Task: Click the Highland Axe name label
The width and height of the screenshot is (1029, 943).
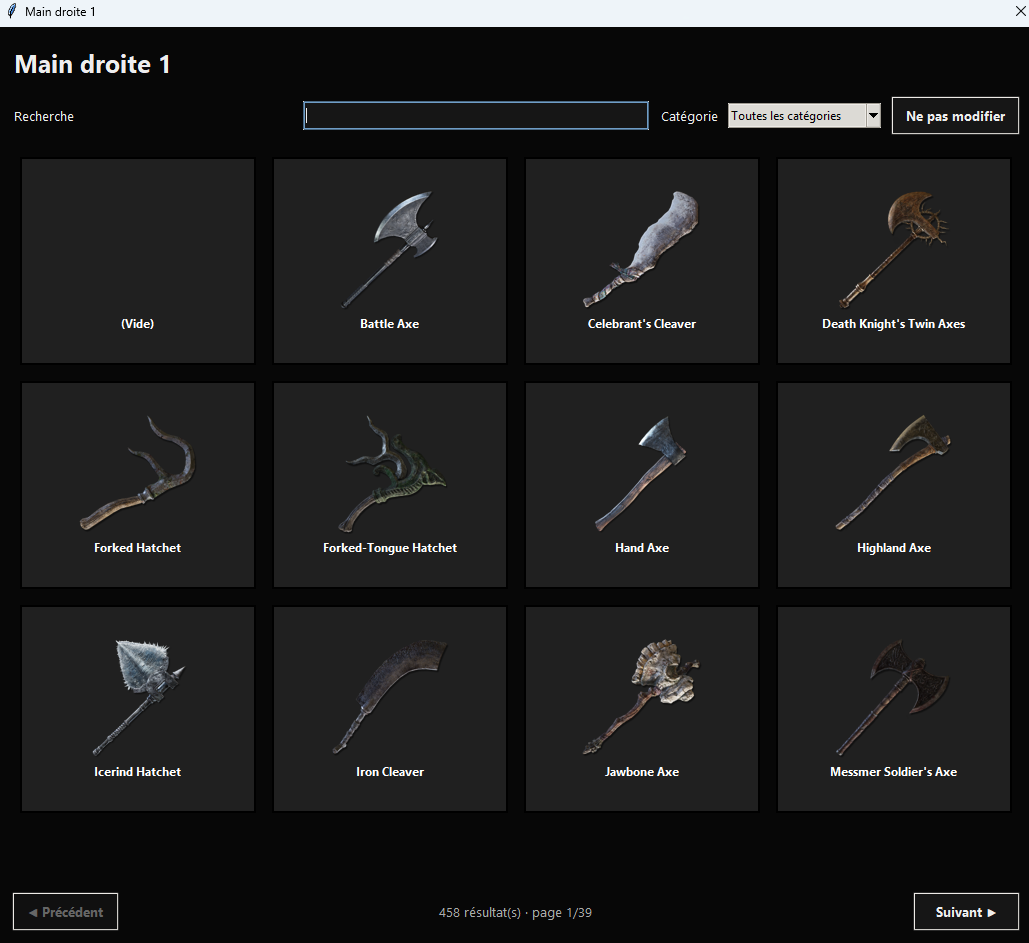Action: tap(893, 548)
